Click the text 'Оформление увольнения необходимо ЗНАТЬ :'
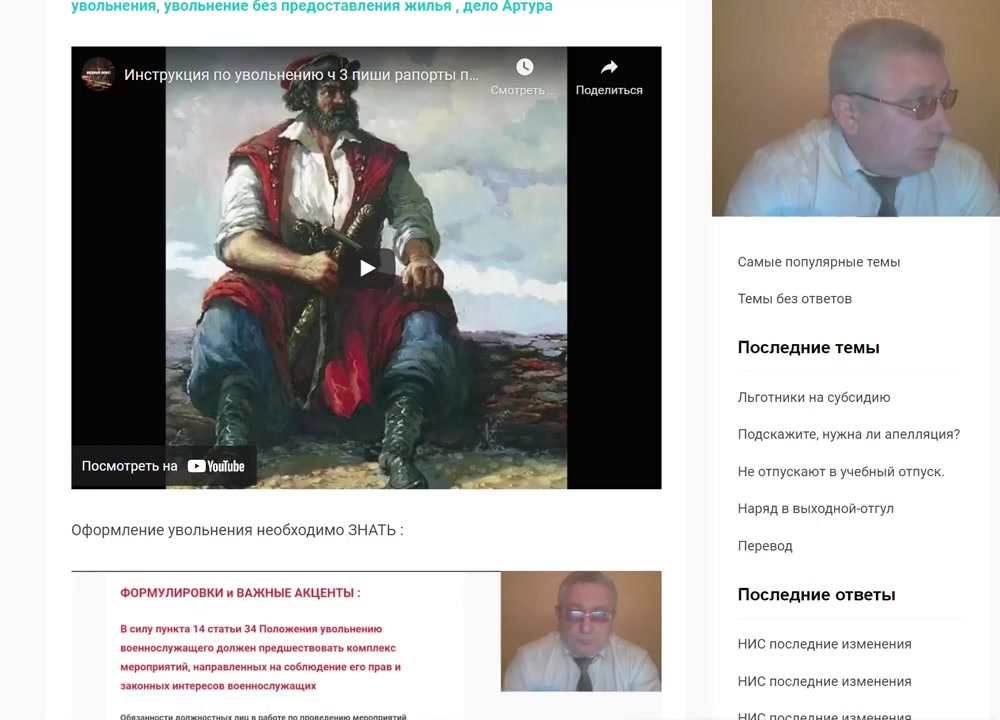Viewport: 1000px width, 720px height. 237,530
